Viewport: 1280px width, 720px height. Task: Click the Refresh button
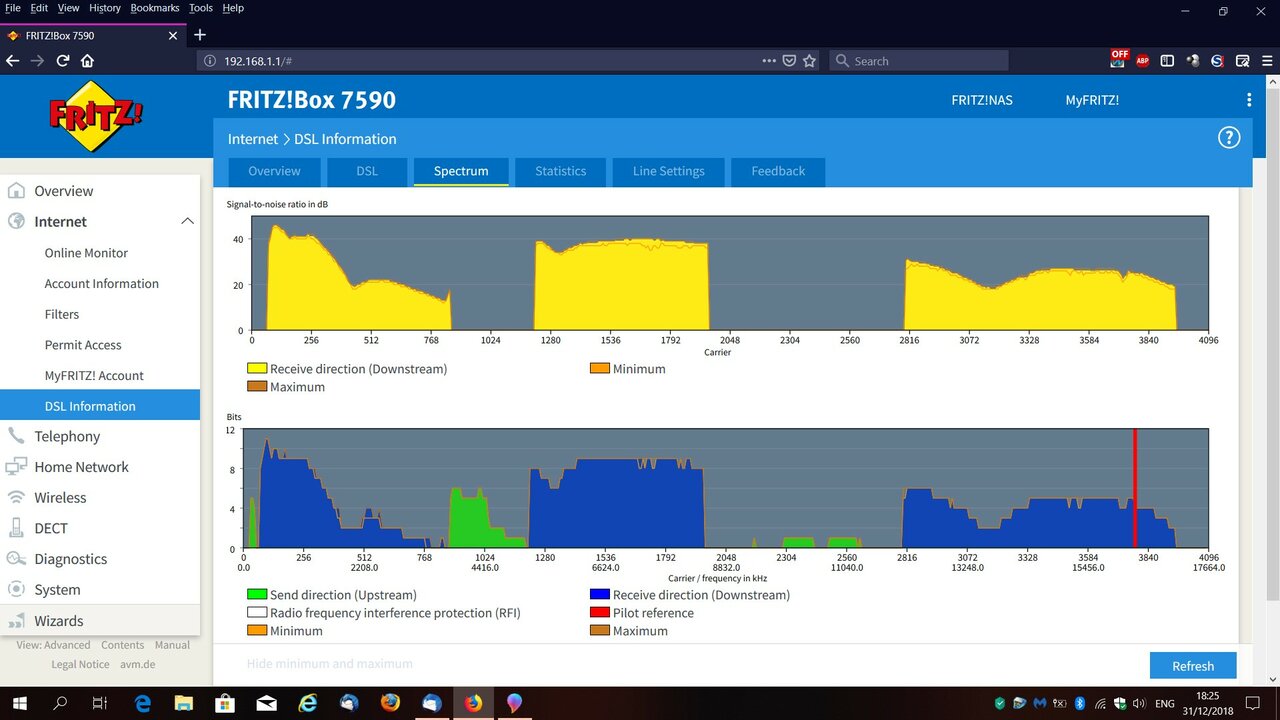pos(1193,666)
